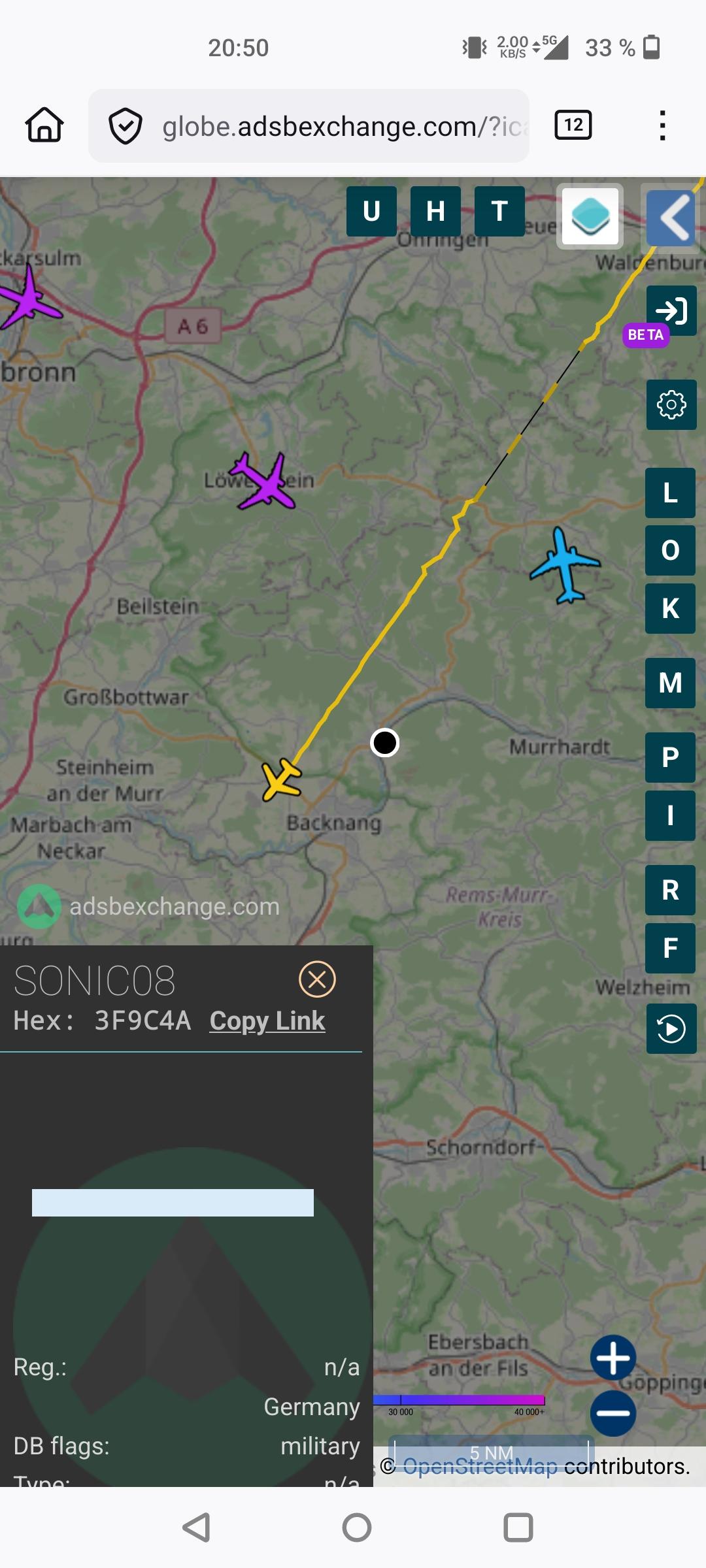Tap the globe.adsbexchange.com address bar

coord(309,125)
